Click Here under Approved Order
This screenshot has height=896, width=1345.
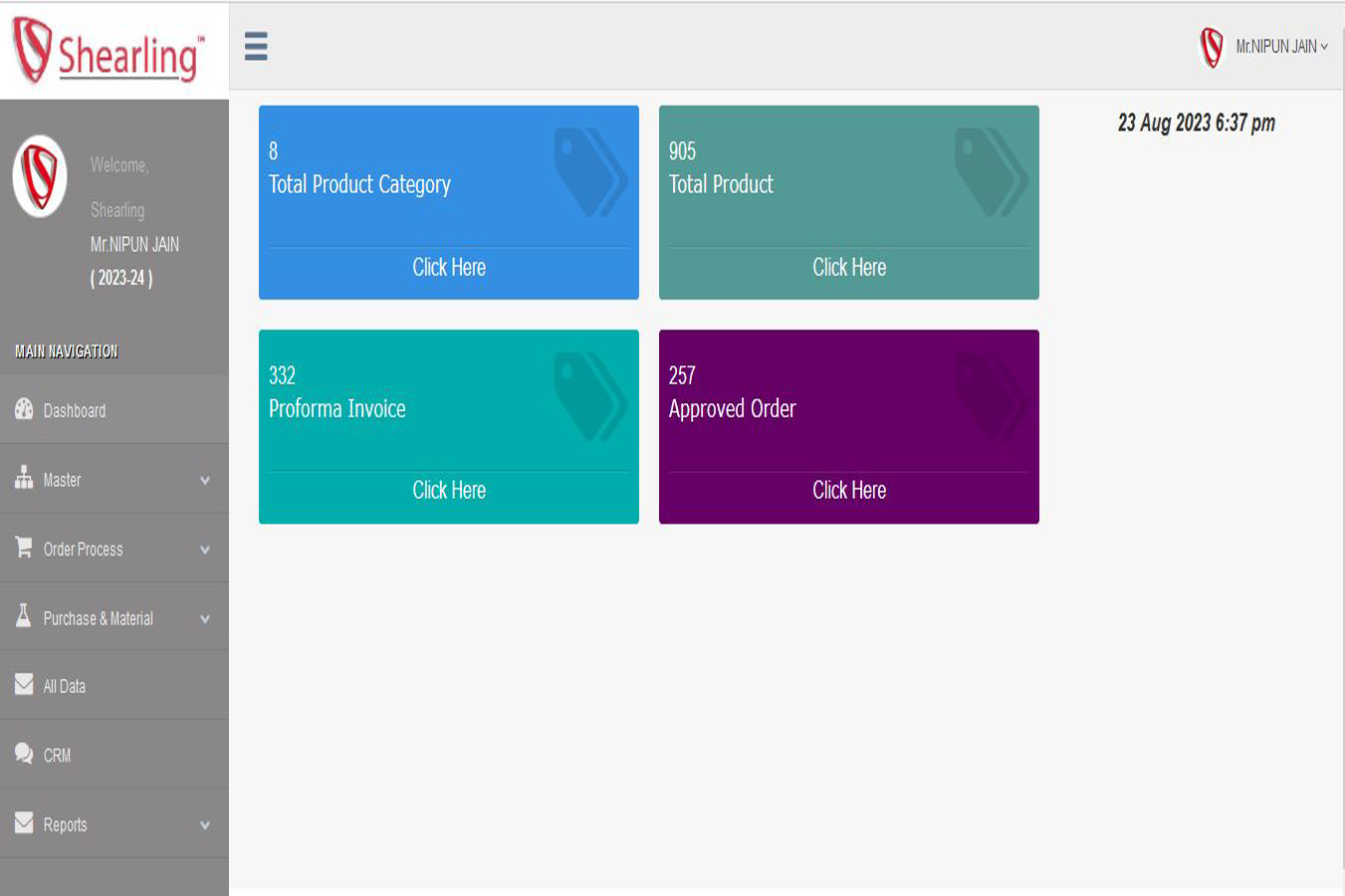pyautogui.click(x=849, y=490)
